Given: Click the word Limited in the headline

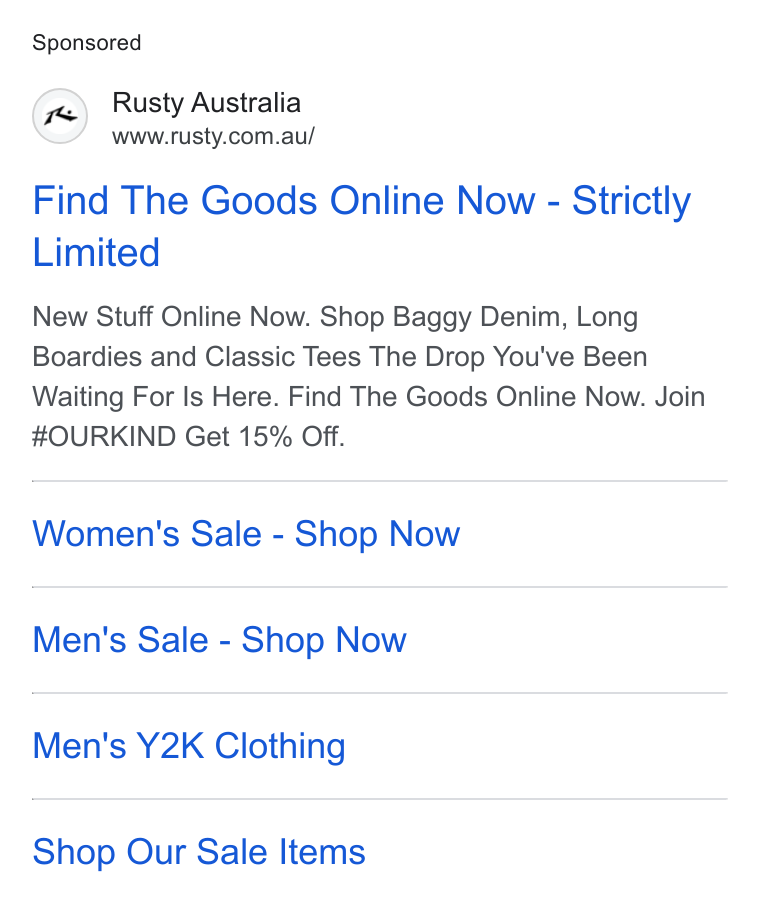Looking at the screenshot, I should 96,253.
